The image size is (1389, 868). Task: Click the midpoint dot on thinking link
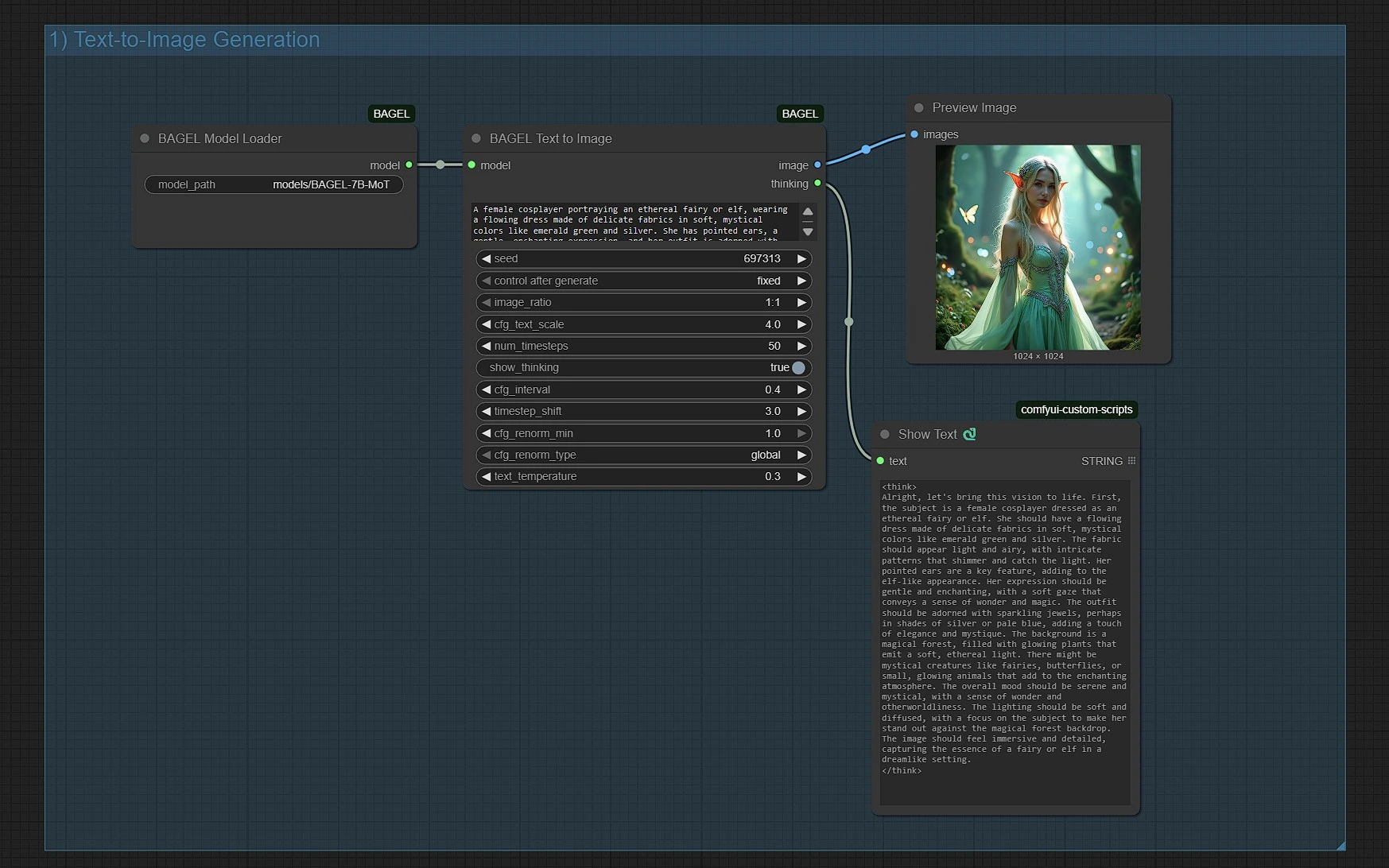click(x=849, y=322)
